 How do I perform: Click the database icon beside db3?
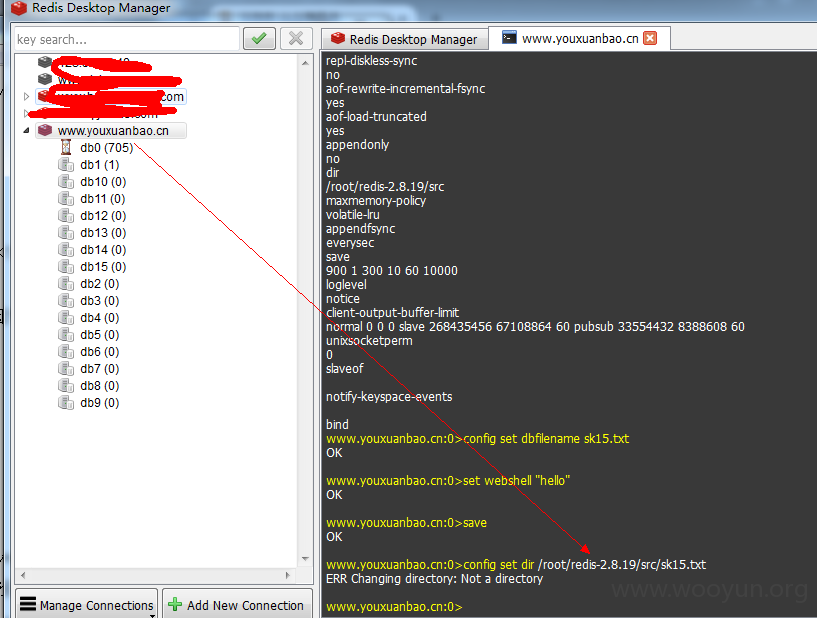(66, 301)
